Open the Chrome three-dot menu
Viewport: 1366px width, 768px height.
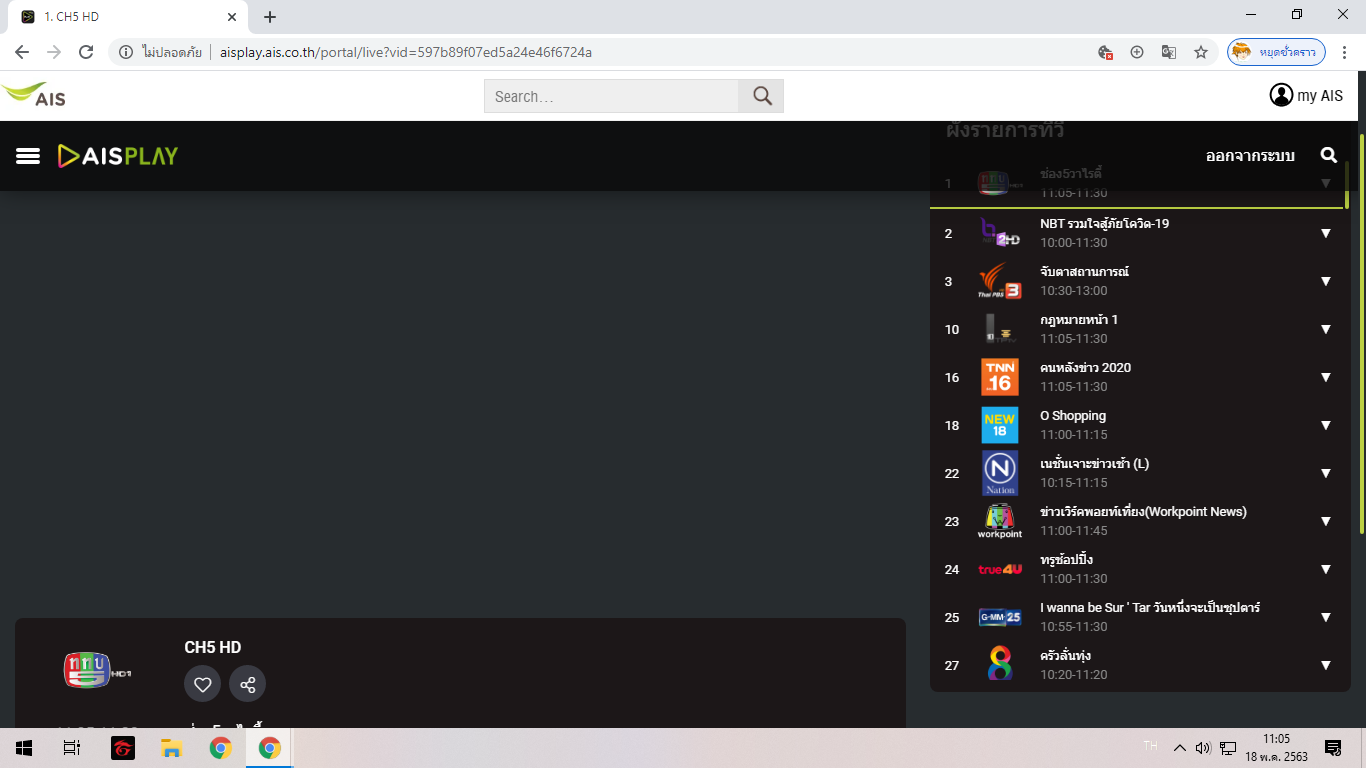[x=1345, y=52]
